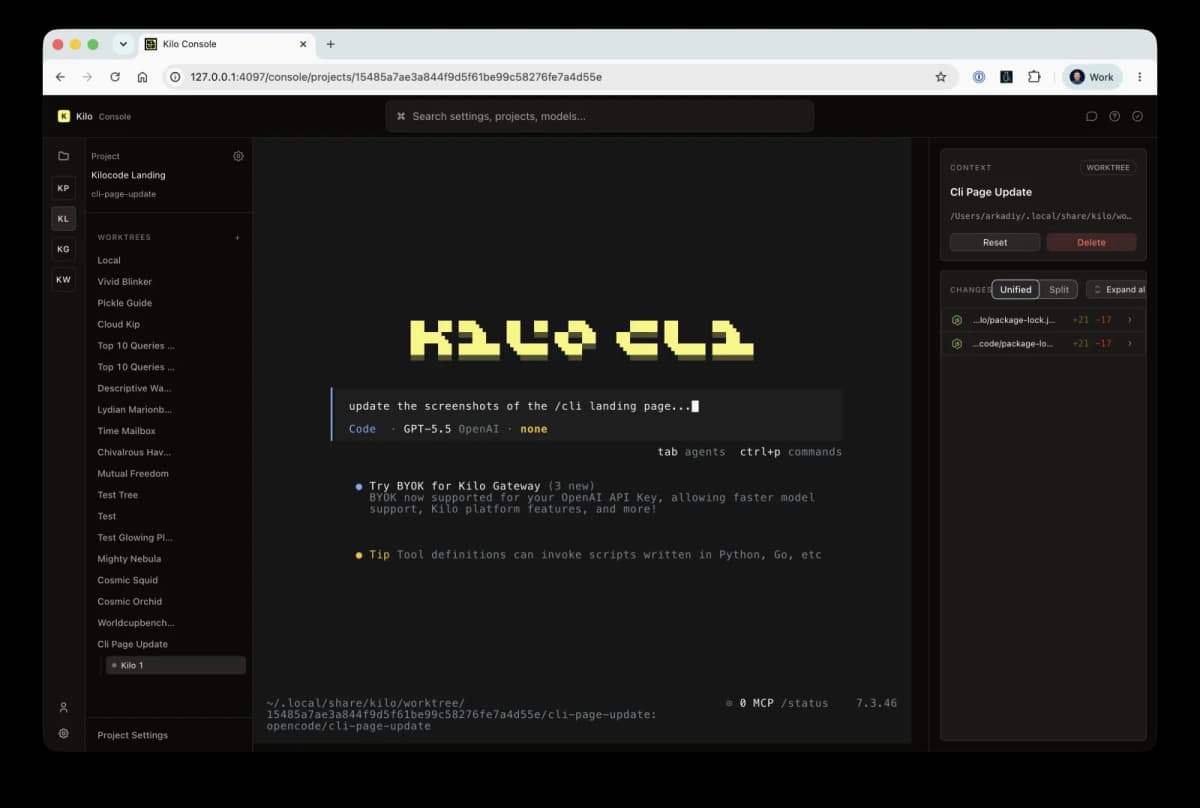
Task: Open a new browser tab
Action: [x=331, y=44]
